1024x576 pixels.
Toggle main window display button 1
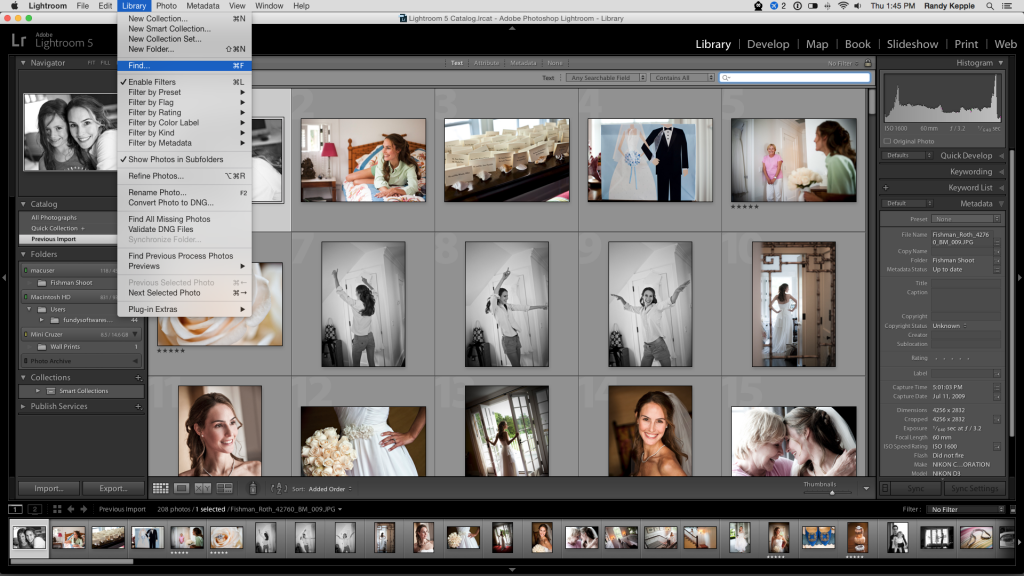(x=16, y=509)
